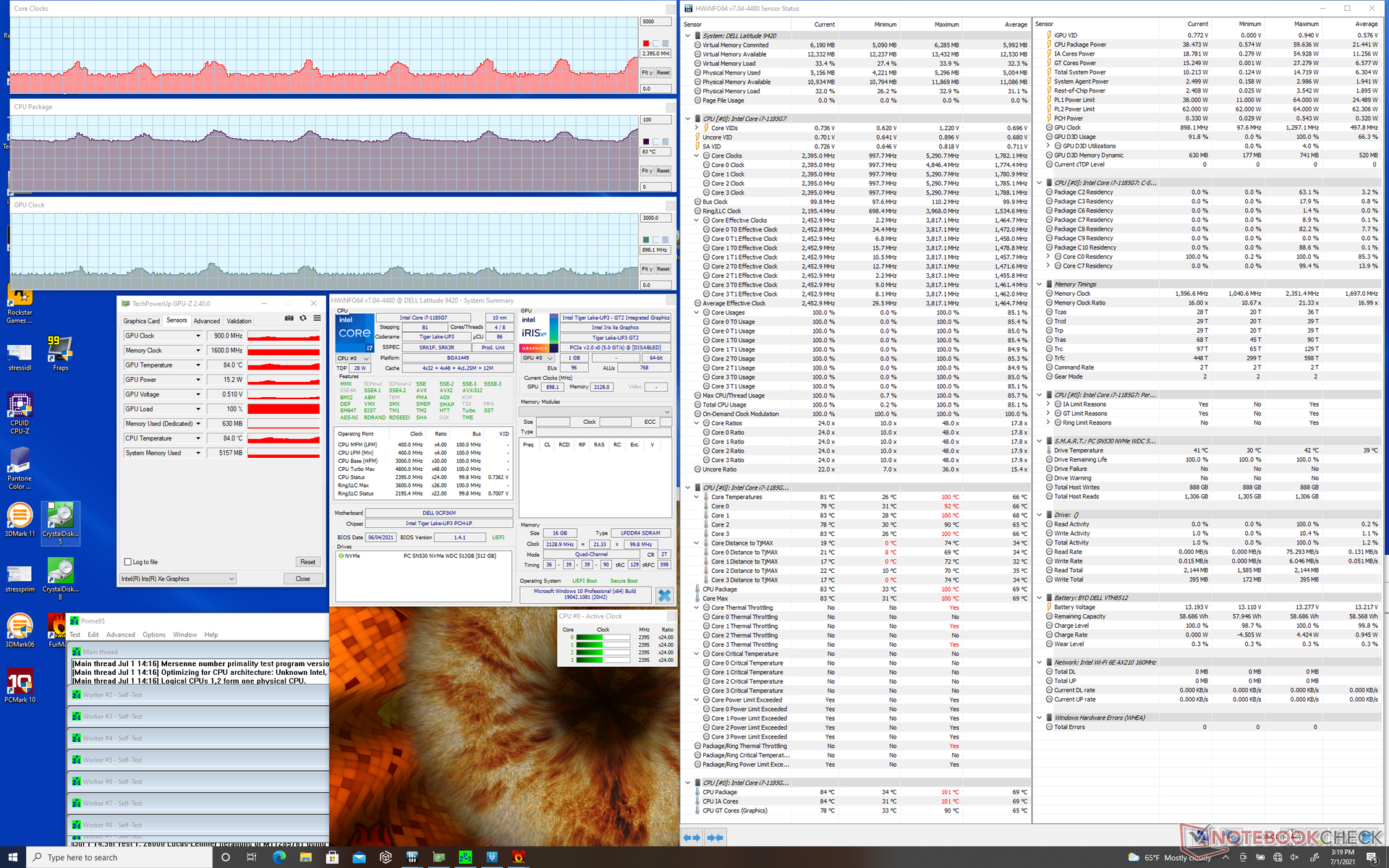The height and width of the screenshot is (868, 1389).
Task: Switch to the Graphics Card tab
Action: [141, 321]
